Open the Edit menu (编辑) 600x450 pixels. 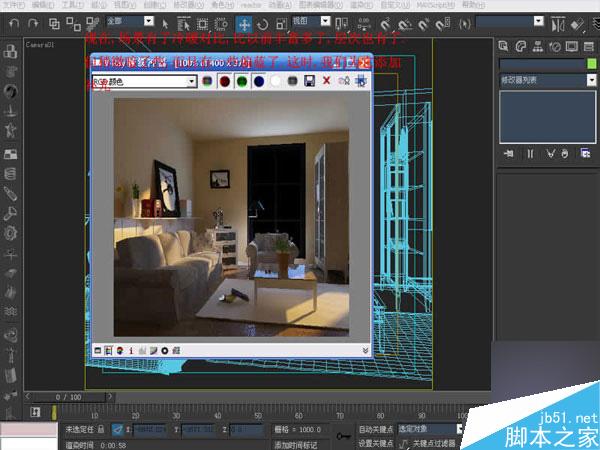coord(44,5)
